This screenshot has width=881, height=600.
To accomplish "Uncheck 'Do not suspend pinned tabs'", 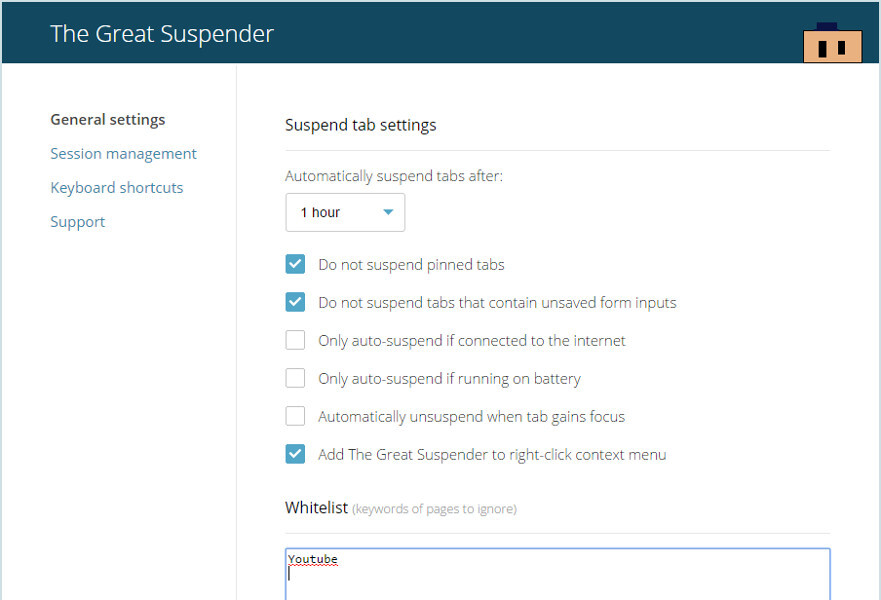I will [x=295, y=263].
